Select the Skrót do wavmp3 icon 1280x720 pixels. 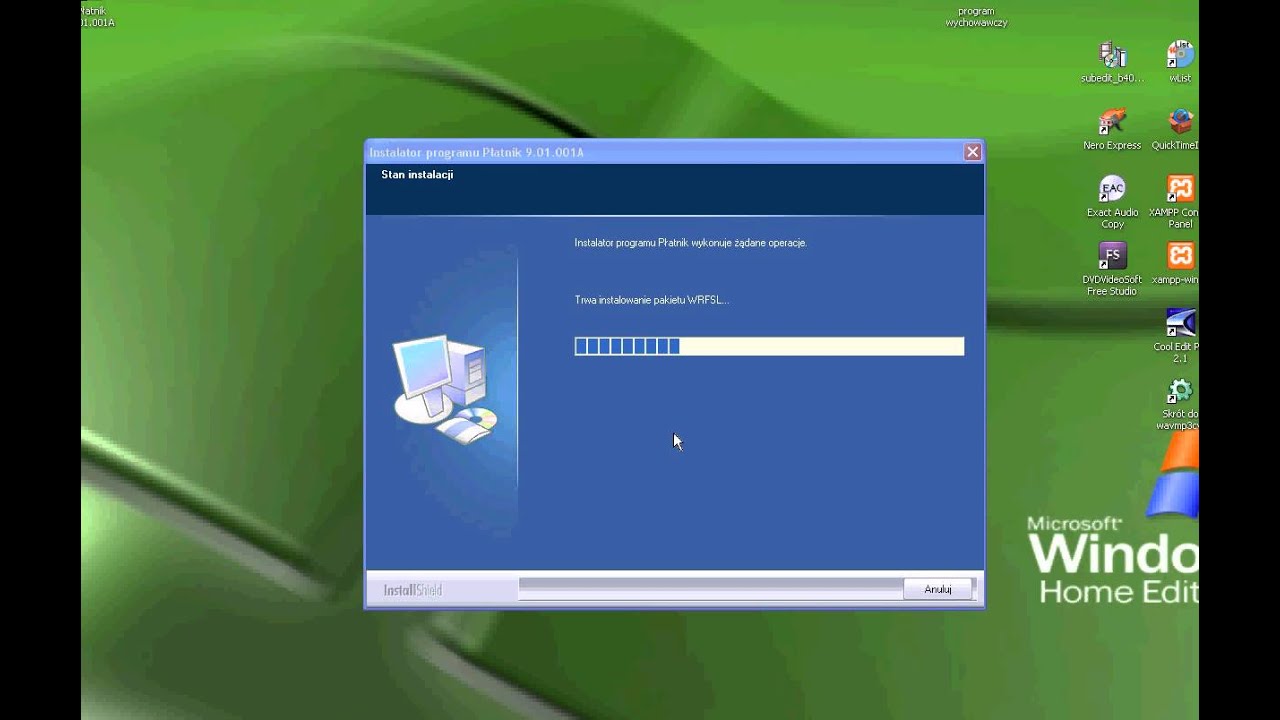pyautogui.click(x=1178, y=403)
